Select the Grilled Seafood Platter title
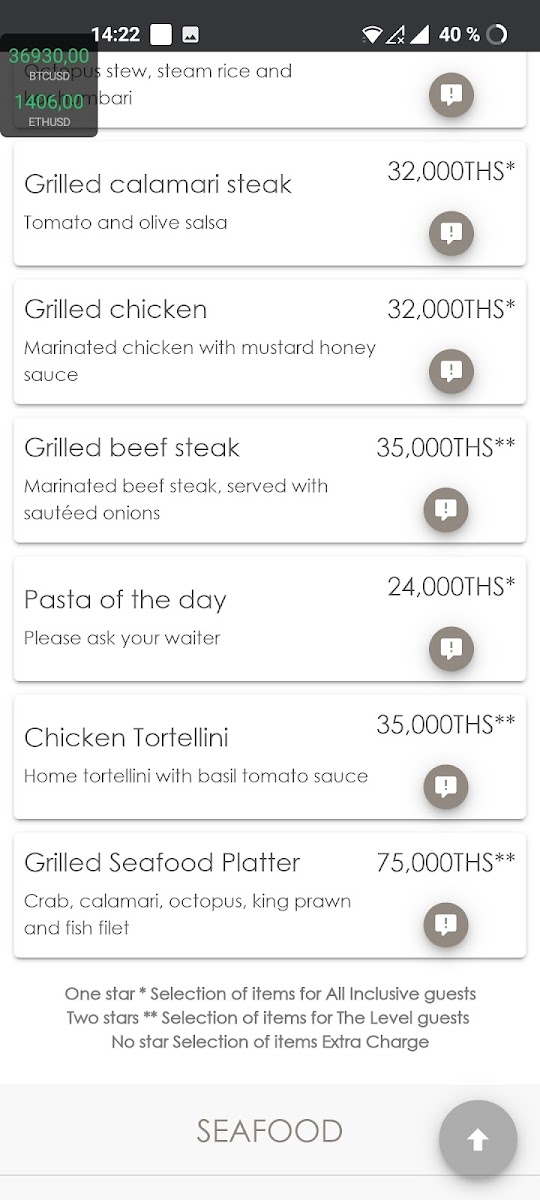540x1200 pixels. coord(162,862)
